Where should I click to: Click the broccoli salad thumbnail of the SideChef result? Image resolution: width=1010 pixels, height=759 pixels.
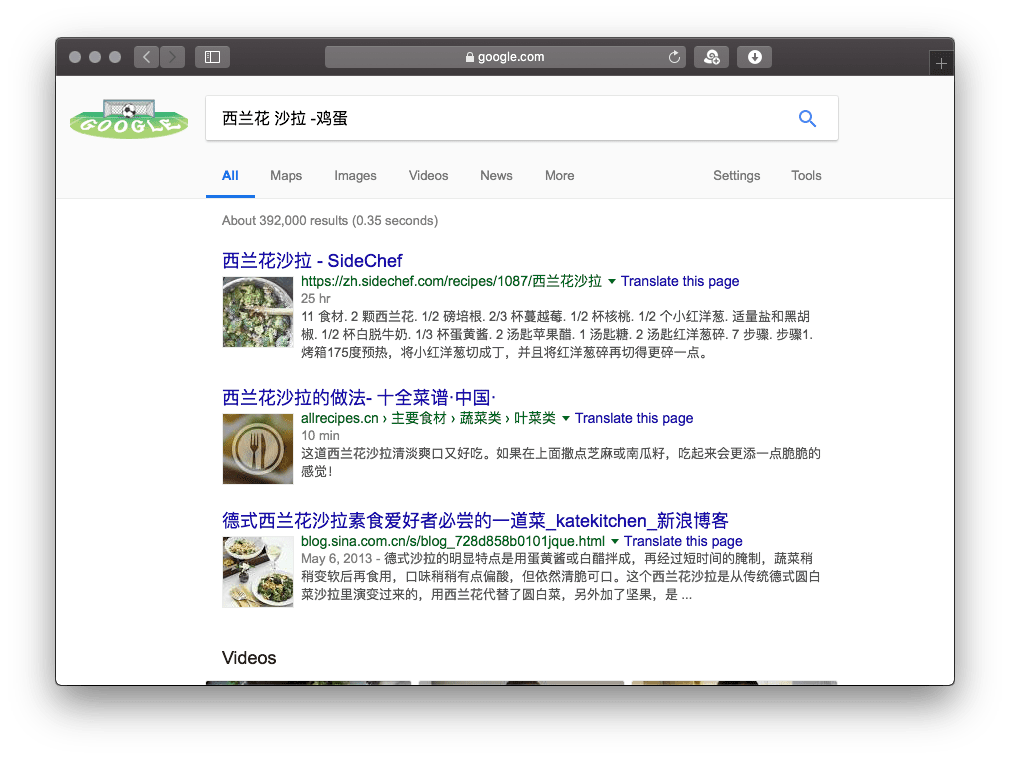pos(258,312)
